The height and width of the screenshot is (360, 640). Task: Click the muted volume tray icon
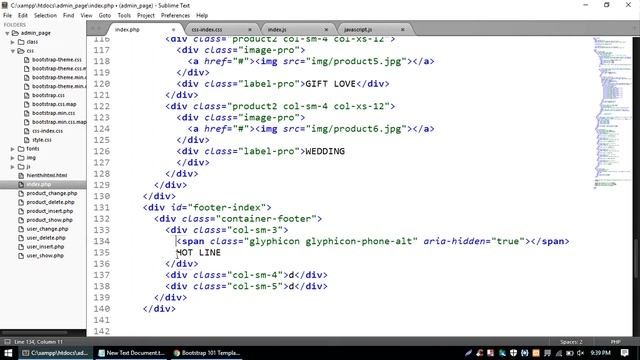pos(580,353)
